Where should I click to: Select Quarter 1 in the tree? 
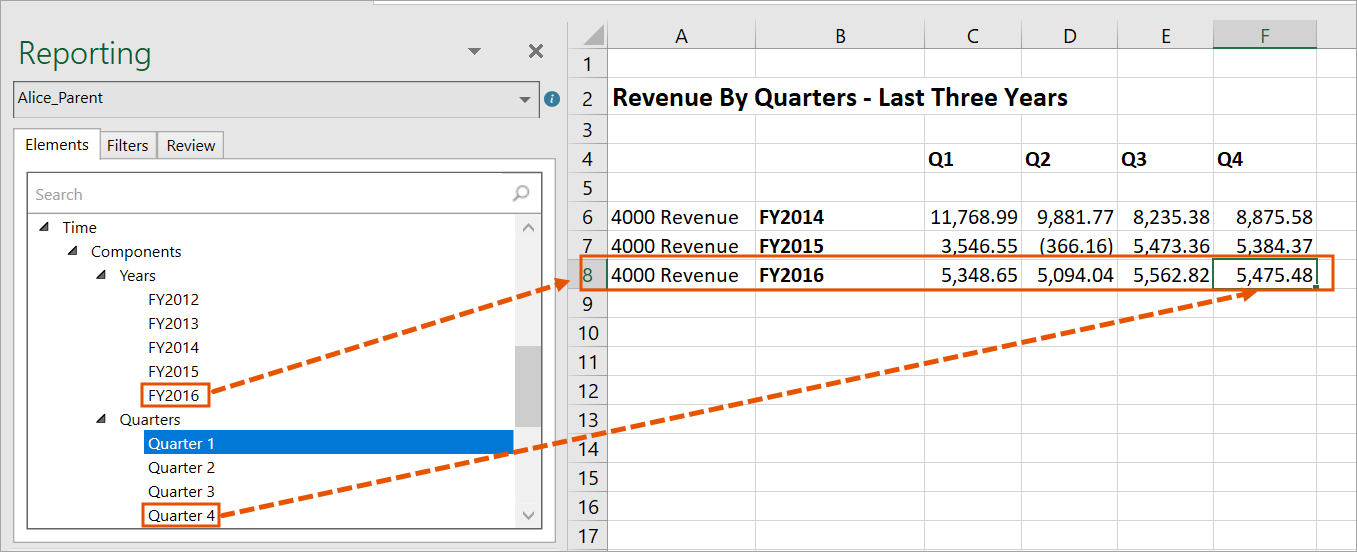click(328, 443)
